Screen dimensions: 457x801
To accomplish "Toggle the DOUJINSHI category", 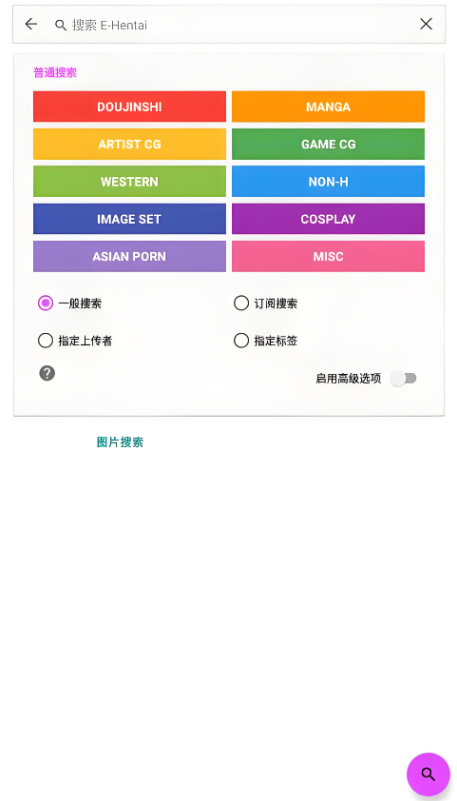I will point(130,107).
